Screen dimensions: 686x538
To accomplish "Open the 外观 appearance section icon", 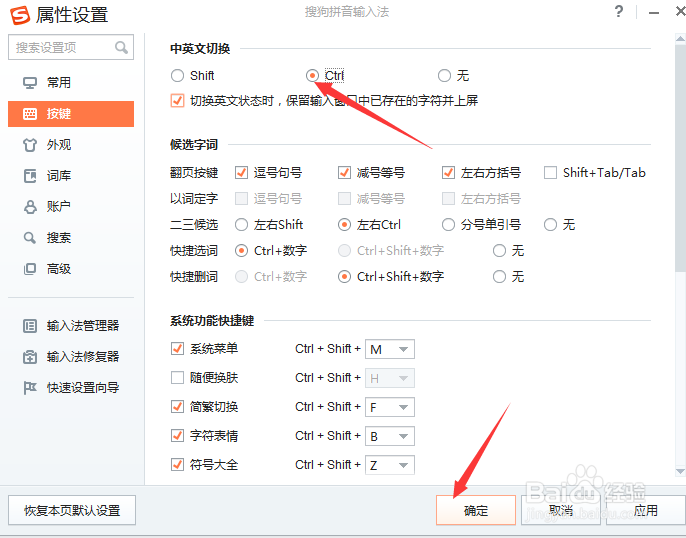I will pyautogui.click(x=30, y=145).
